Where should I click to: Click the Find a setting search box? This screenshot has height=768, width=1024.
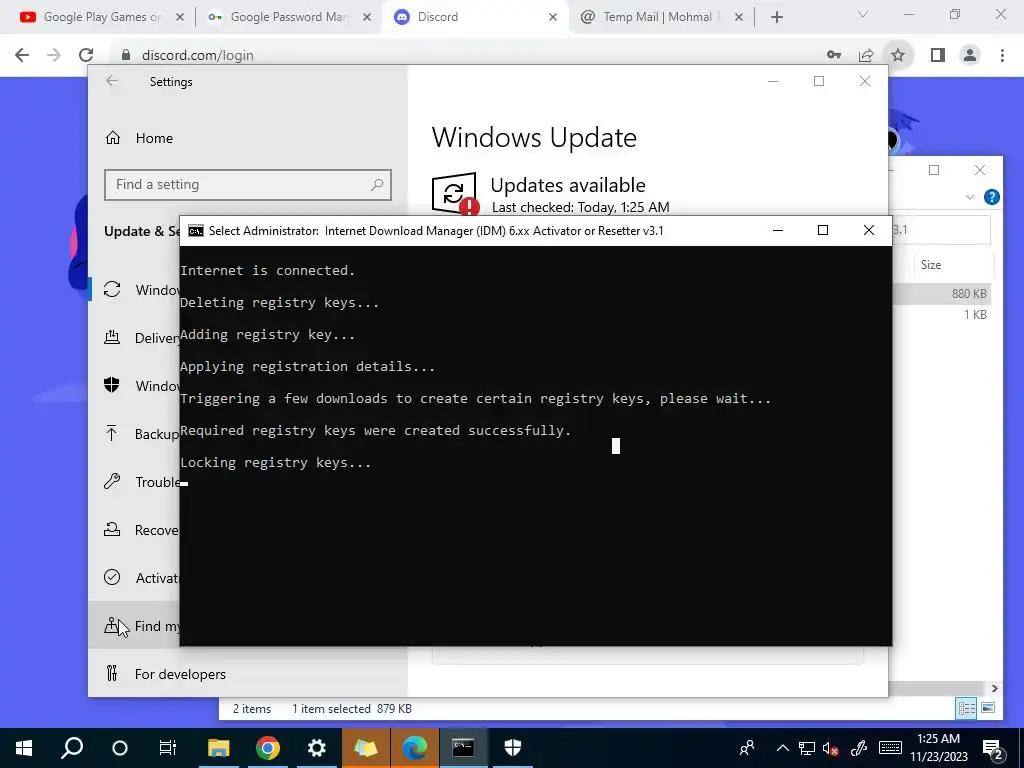tap(248, 185)
